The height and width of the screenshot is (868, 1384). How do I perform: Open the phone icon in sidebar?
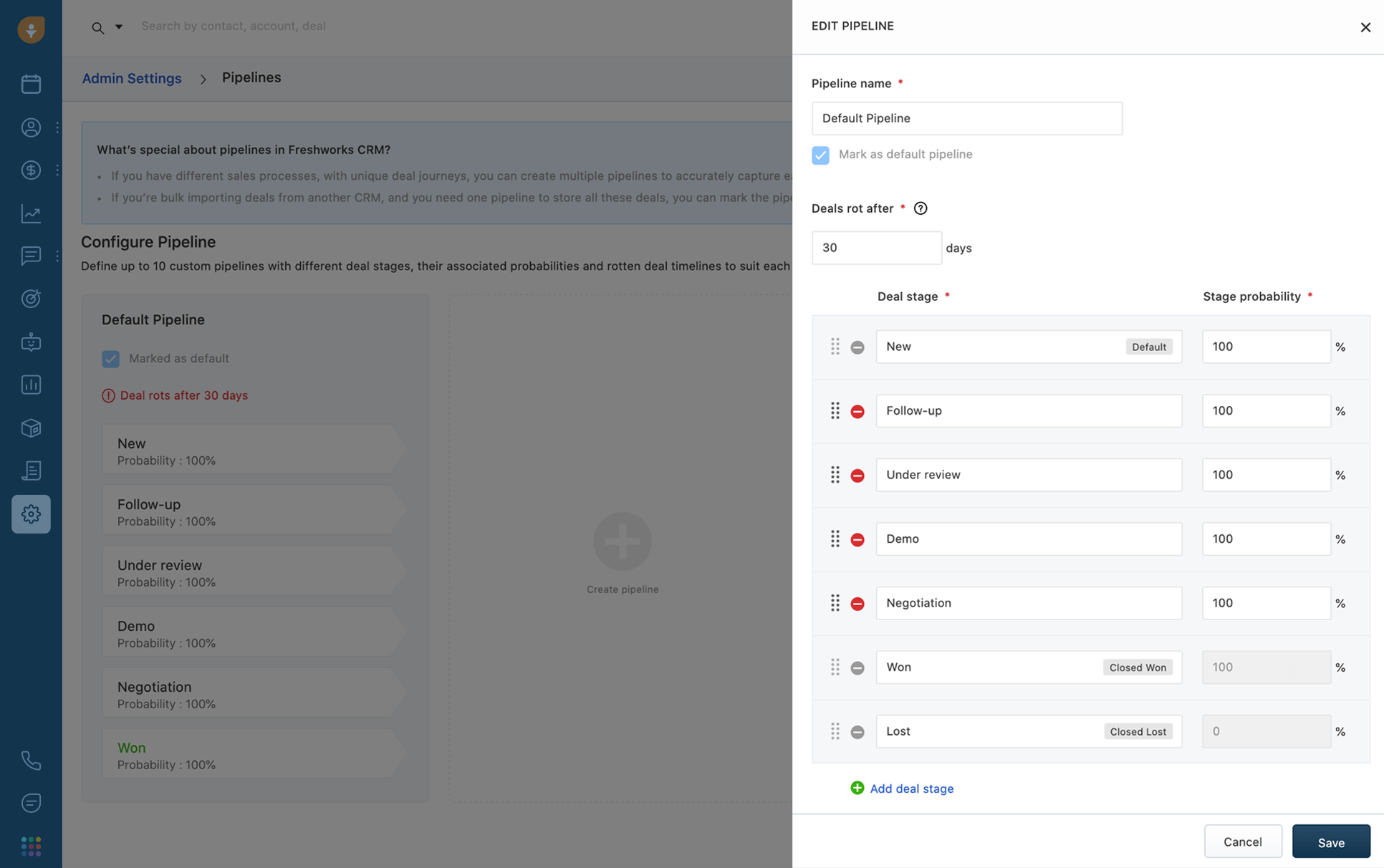click(31, 760)
